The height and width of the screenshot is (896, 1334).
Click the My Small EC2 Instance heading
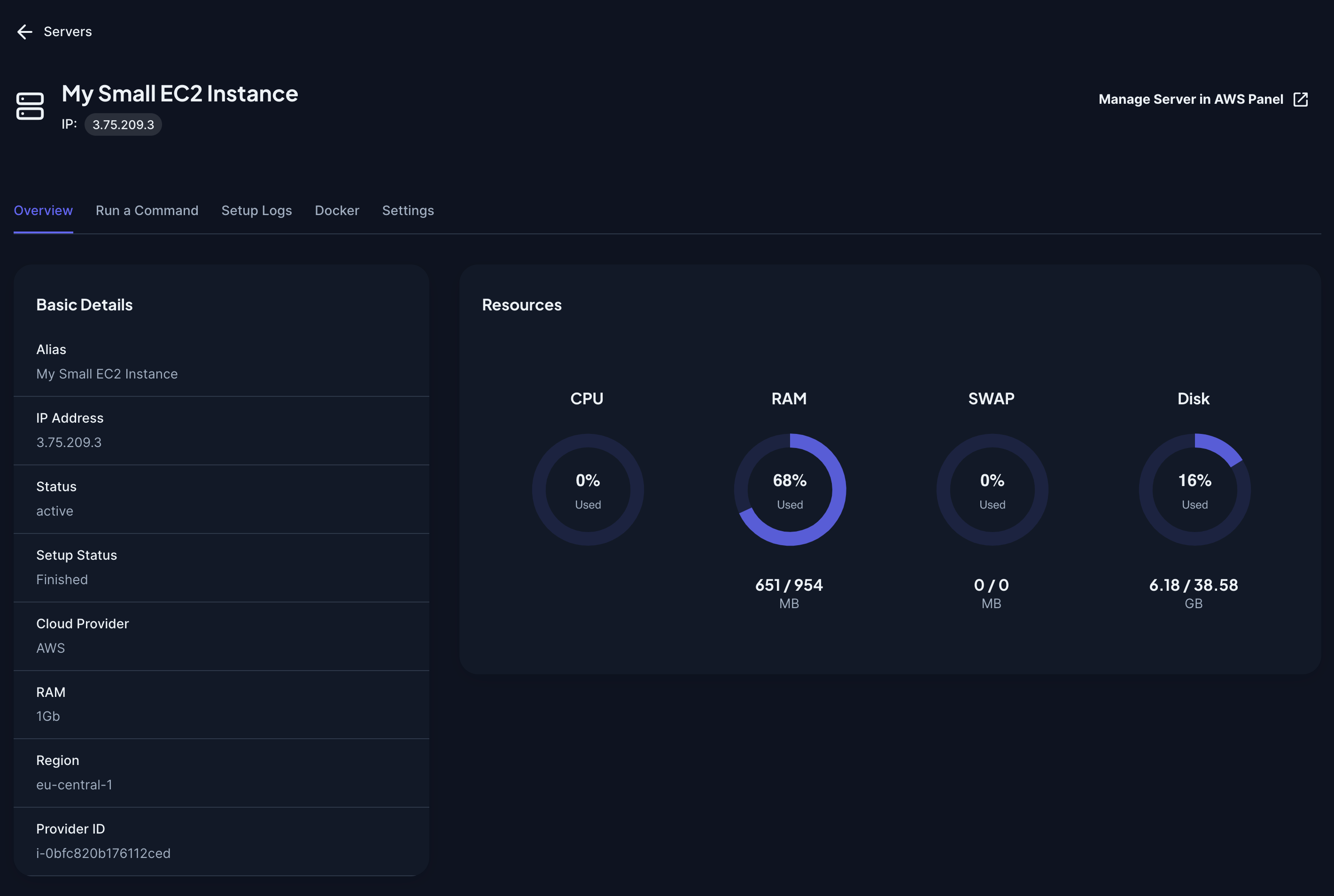point(179,94)
